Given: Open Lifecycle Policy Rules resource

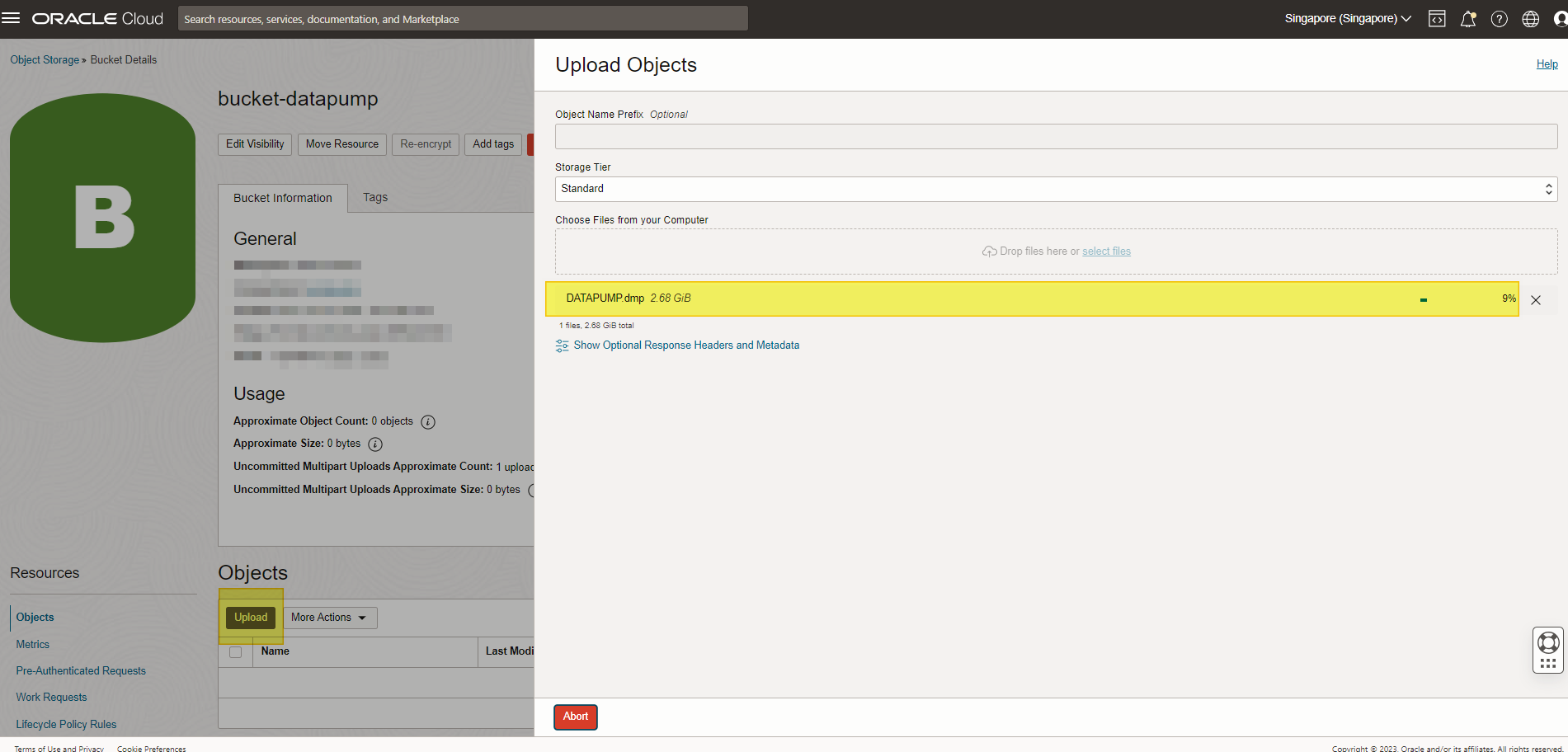Looking at the screenshot, I should tap(66, 724).
